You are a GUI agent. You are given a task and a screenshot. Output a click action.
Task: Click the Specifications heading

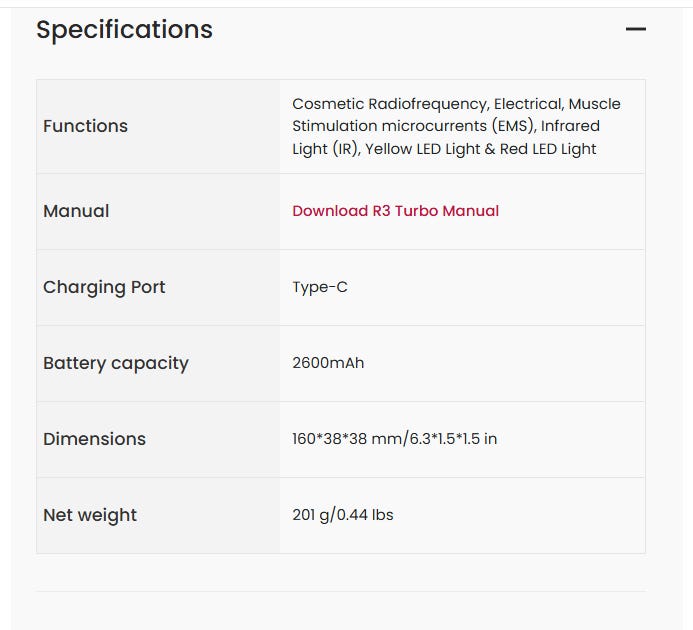click(x=124, y=30)
